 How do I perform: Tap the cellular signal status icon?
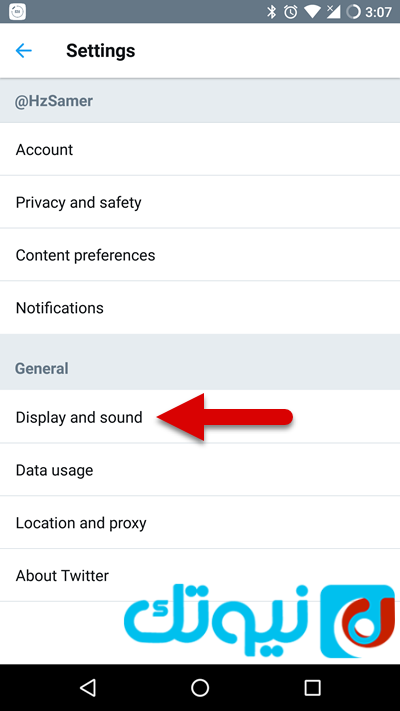coord(333,12)
